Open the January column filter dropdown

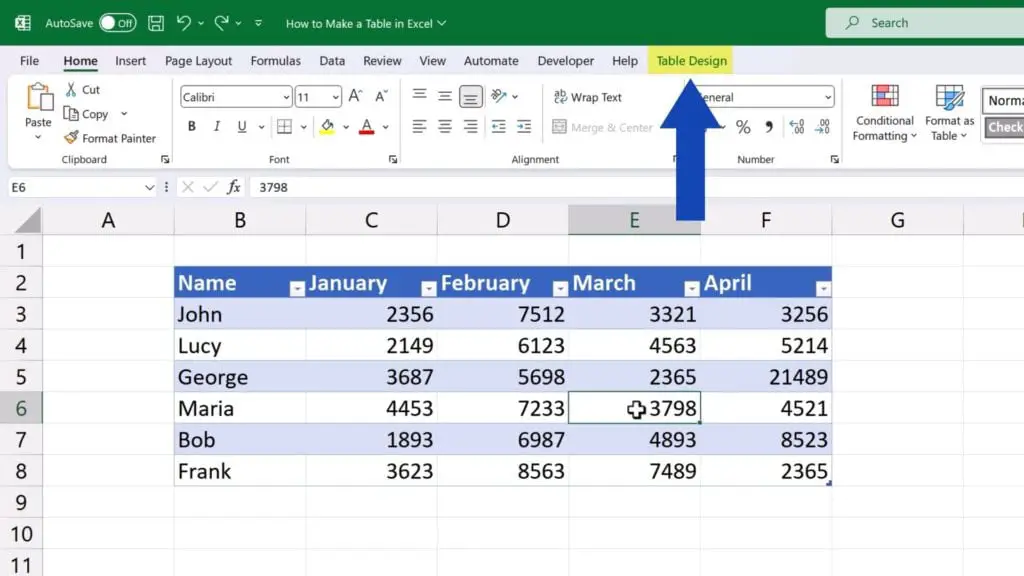(429, 288)
